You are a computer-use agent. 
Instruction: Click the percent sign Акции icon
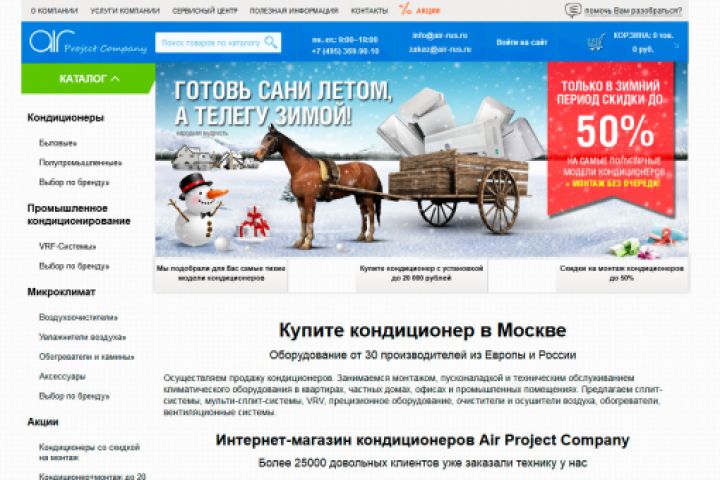405,9
